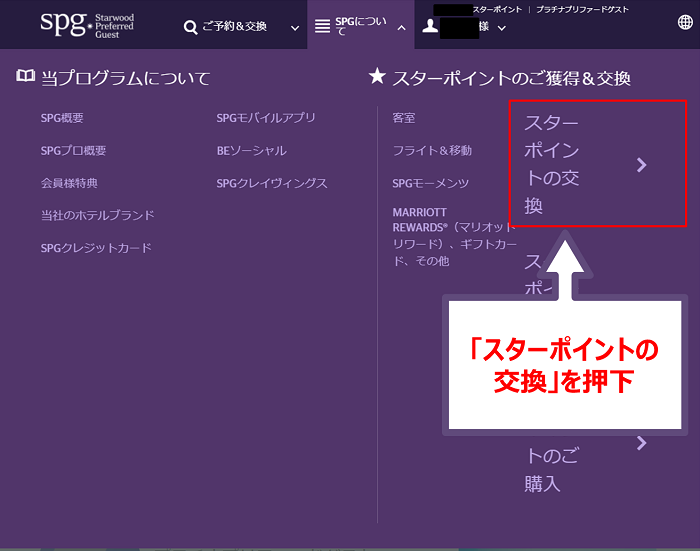Open the BEソーシャル link
The width and height of the screenshot is (700, 551).
pyautogui.click(x=251, y=150)
